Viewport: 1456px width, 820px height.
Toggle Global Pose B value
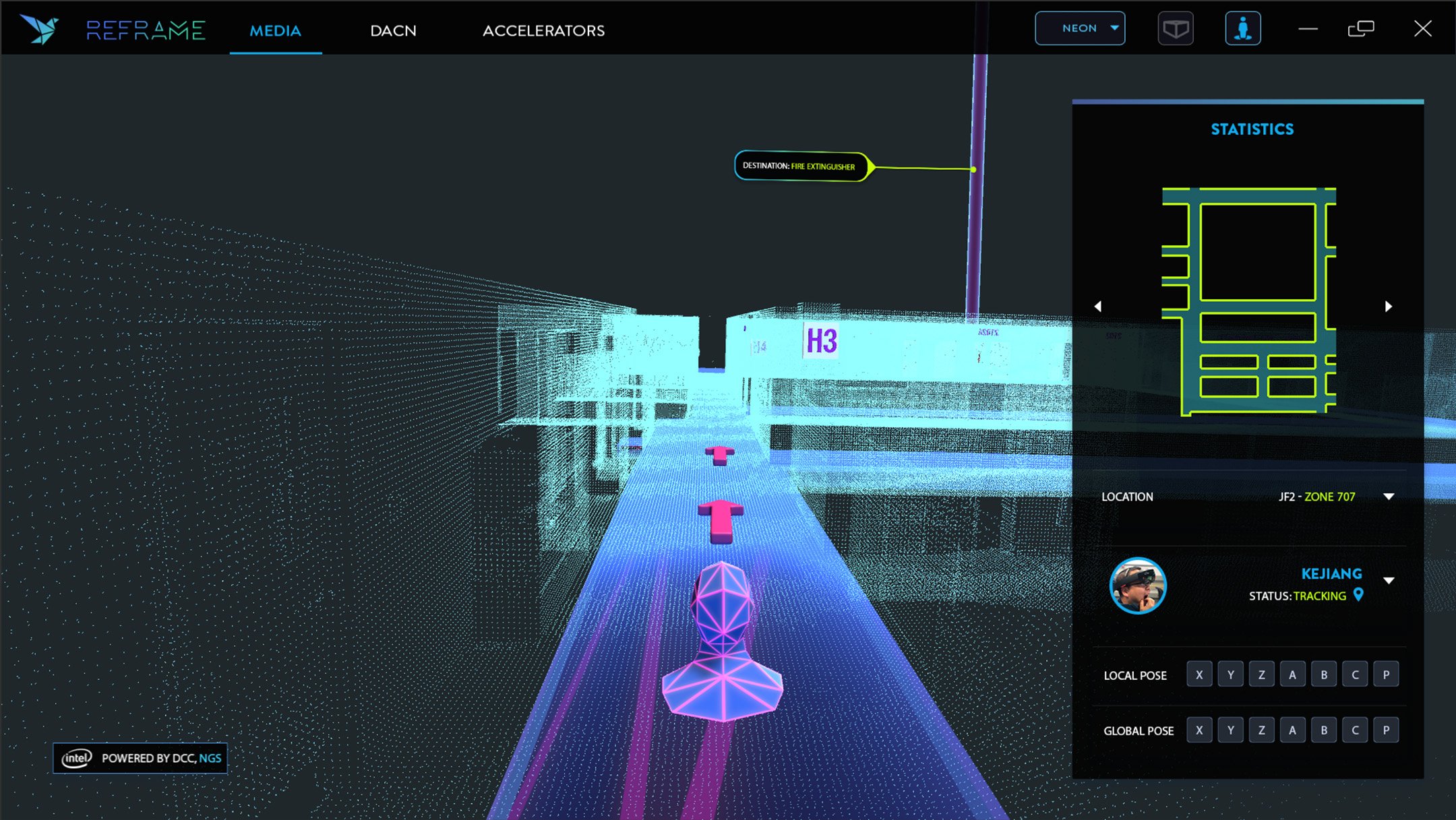(x=1323, y=730)
